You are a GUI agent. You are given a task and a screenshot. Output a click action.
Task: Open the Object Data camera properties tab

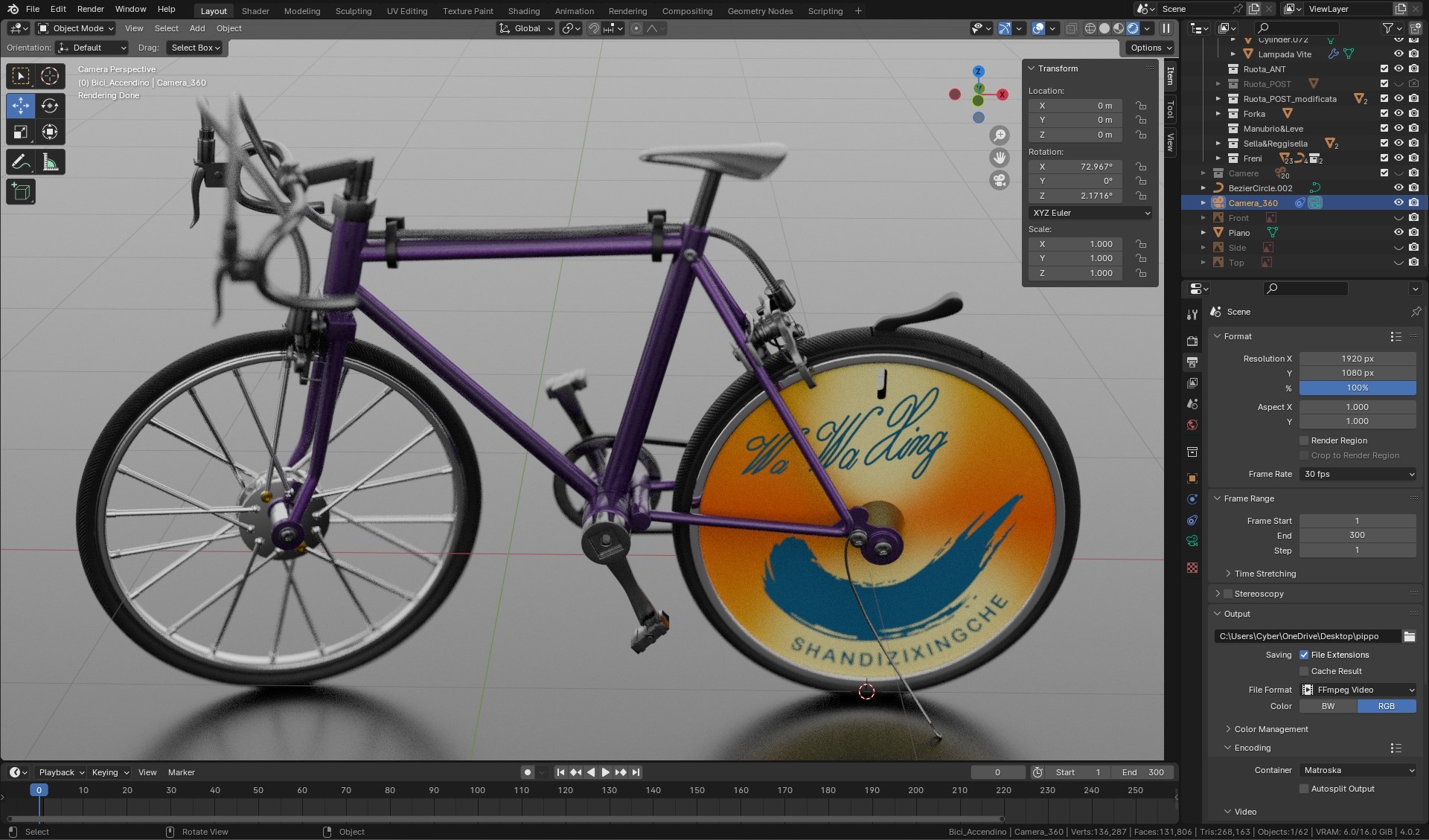pos(1192,541)
